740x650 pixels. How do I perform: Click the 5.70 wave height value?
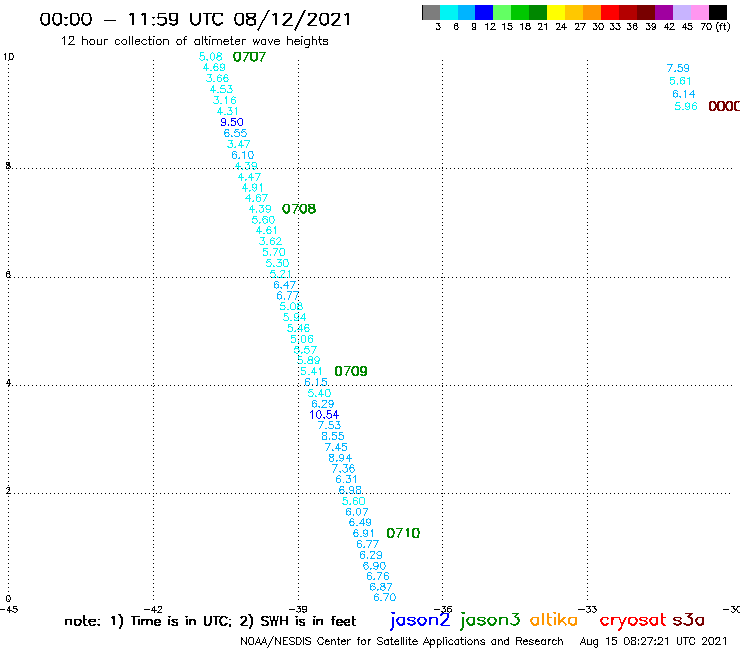point(274,253)
